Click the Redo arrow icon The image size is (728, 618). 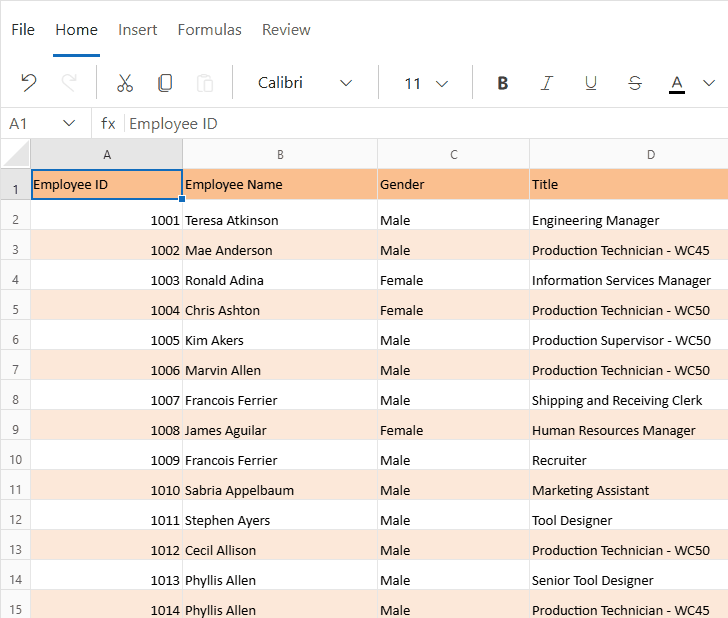click(69, 83)
